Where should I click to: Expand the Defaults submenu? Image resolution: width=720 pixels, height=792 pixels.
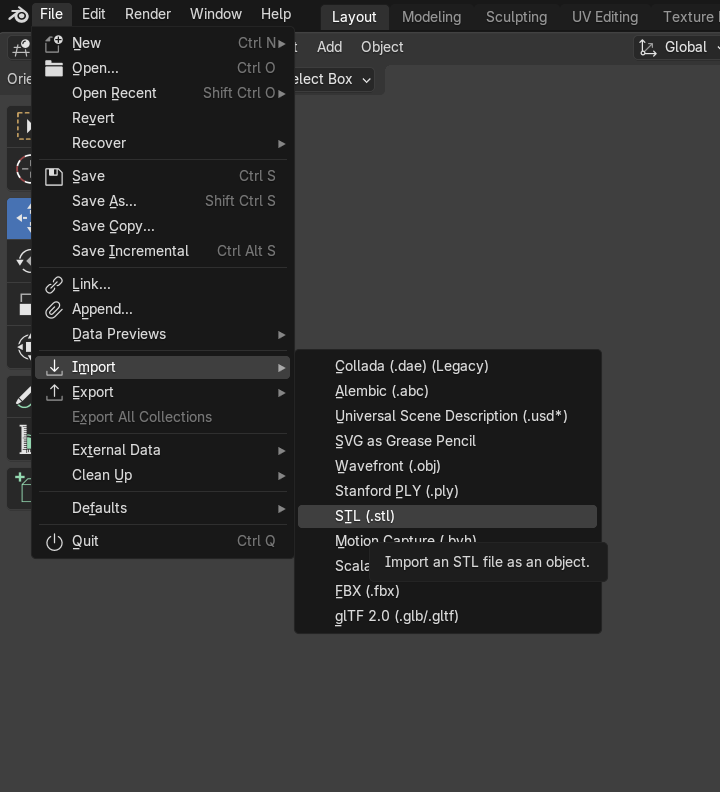tap(163, 508)
